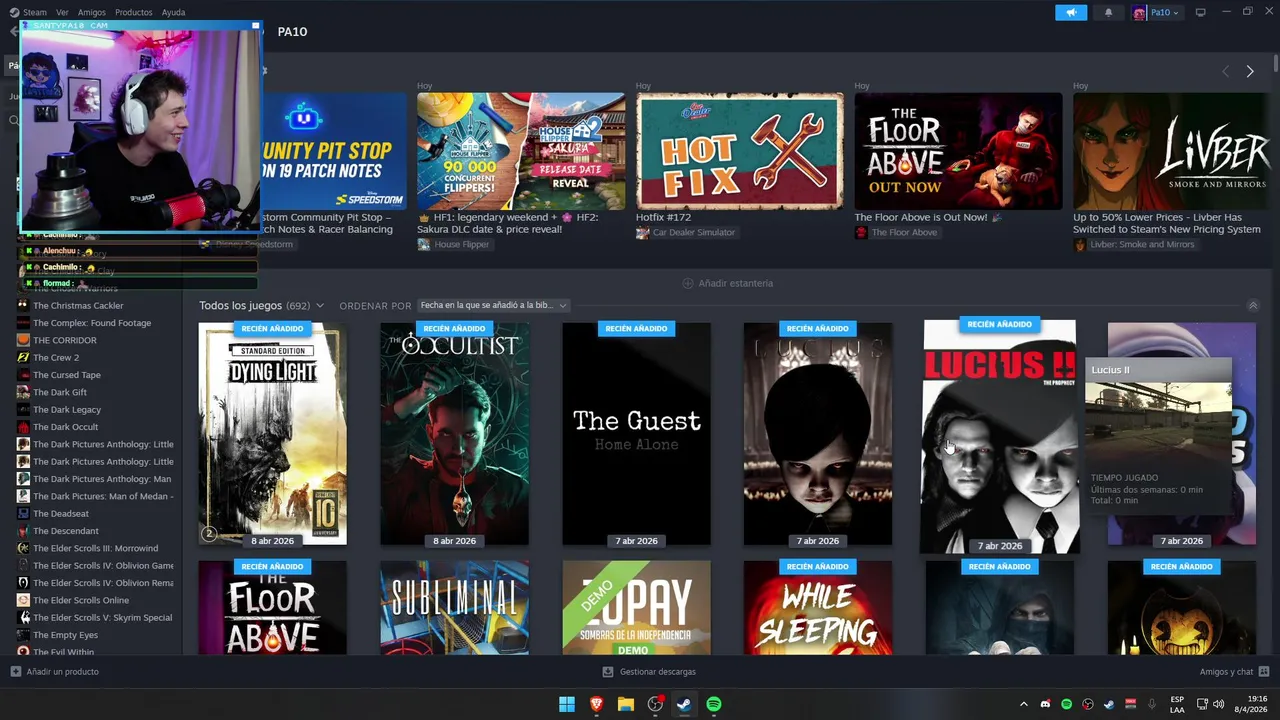Open Windows Start menu
Screen dimensions: 1280x720
pos(567,704)
